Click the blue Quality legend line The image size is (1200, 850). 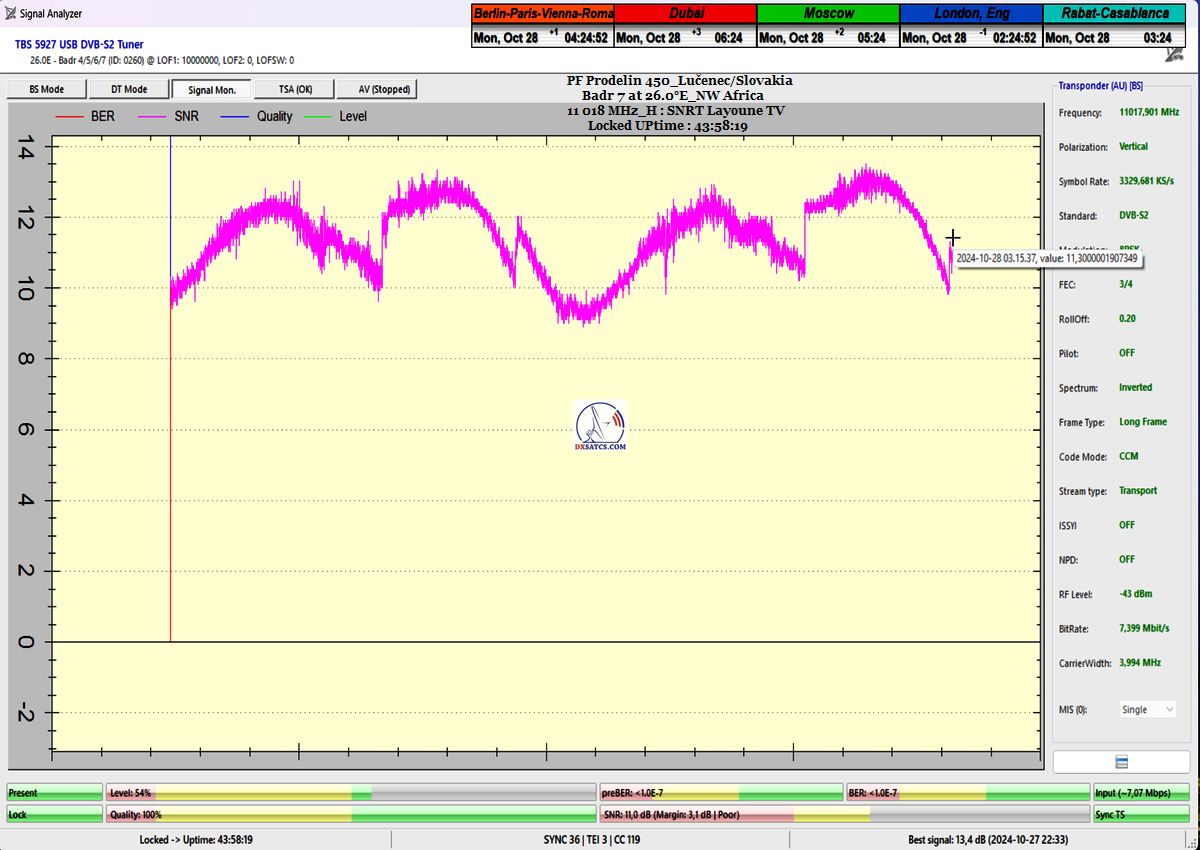(x=235, y=117)
